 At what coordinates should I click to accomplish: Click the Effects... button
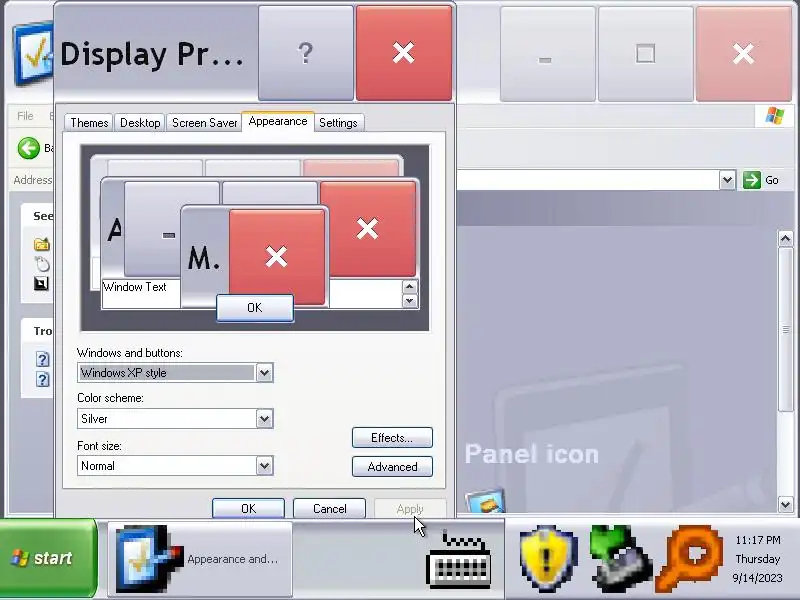[x=392, y=438]
